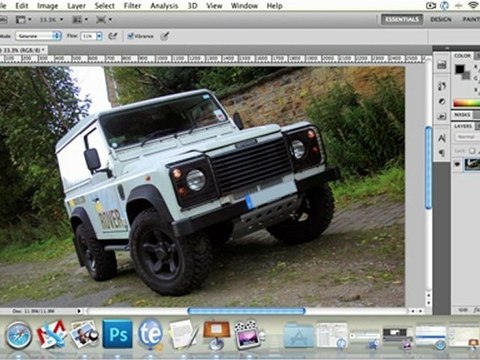This screenshot has width=480, height=360.
Task: Open the Clone Source panel icon
Action: 442,116
